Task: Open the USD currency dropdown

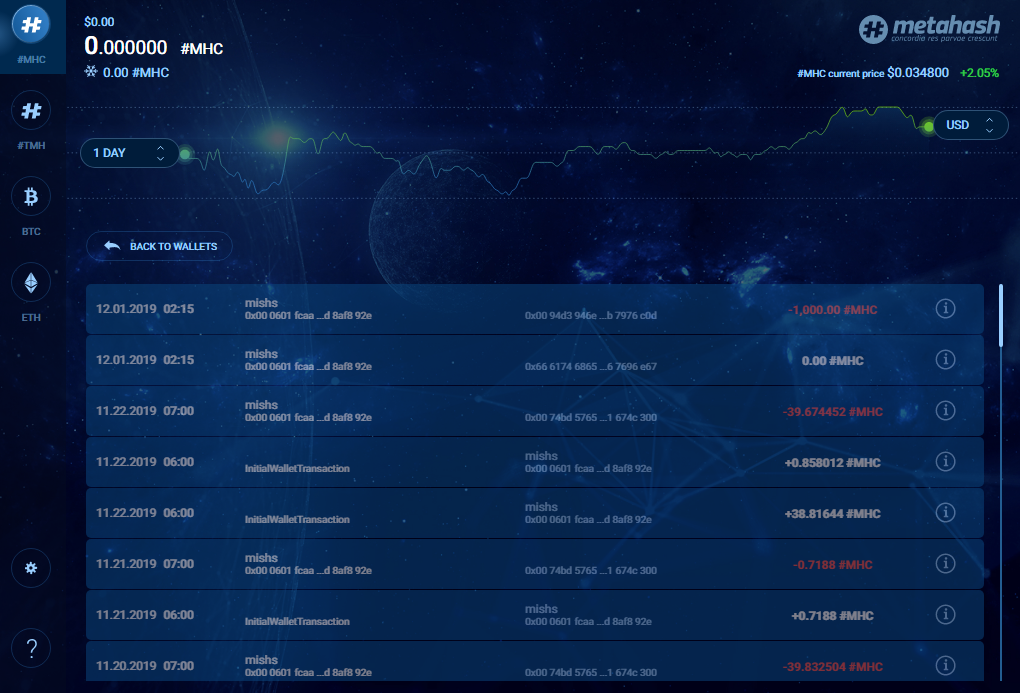Action: [x=971, y=125]
